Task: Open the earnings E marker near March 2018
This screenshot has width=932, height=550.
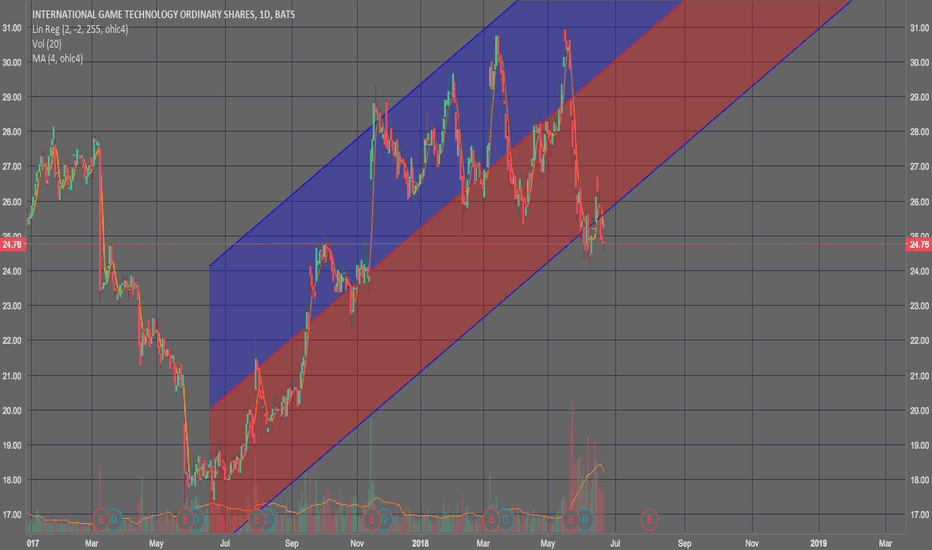Action: coord(491,520)
